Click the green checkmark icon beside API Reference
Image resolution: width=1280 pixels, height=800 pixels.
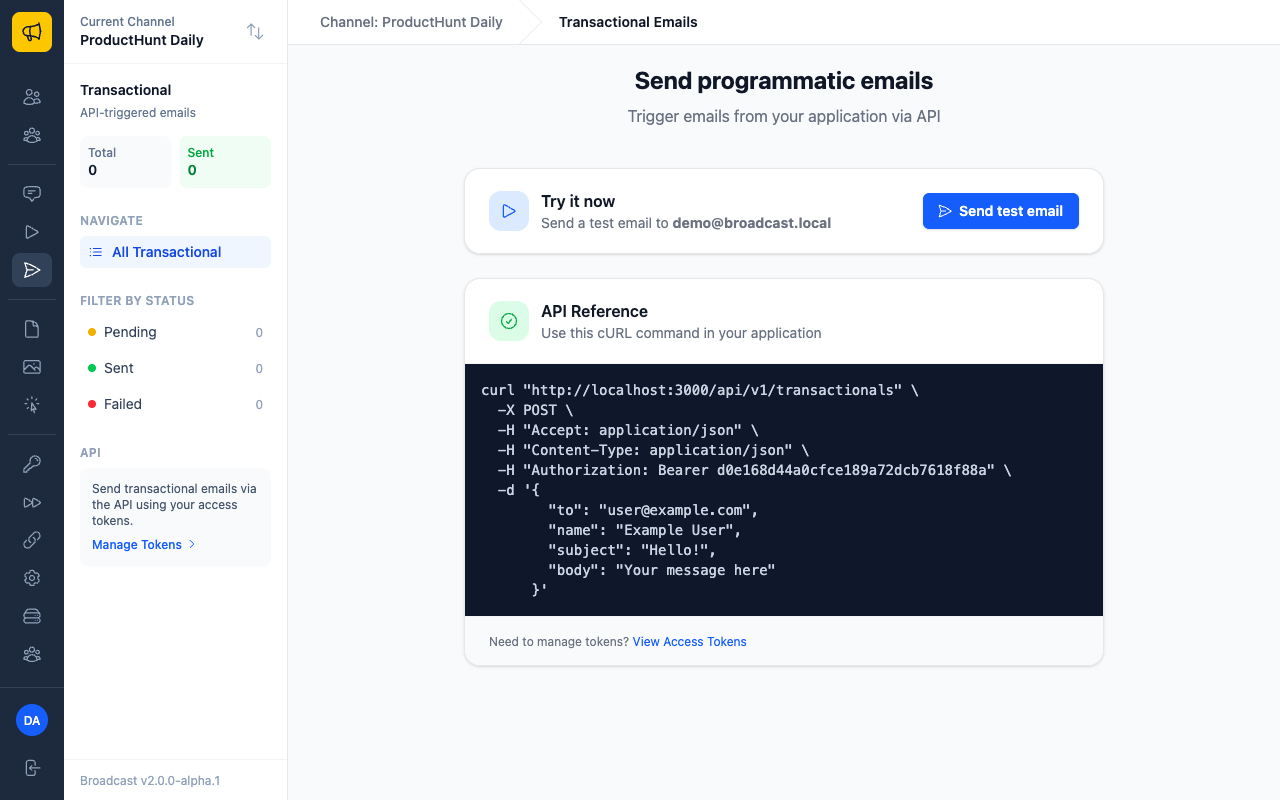509,321
